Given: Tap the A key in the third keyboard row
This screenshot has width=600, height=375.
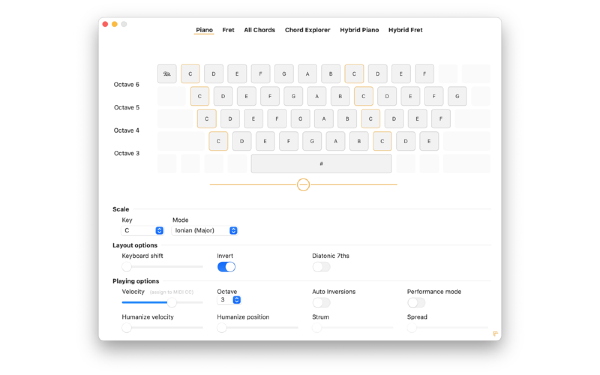Looking at the screenshot, I should tap(324, 119).
